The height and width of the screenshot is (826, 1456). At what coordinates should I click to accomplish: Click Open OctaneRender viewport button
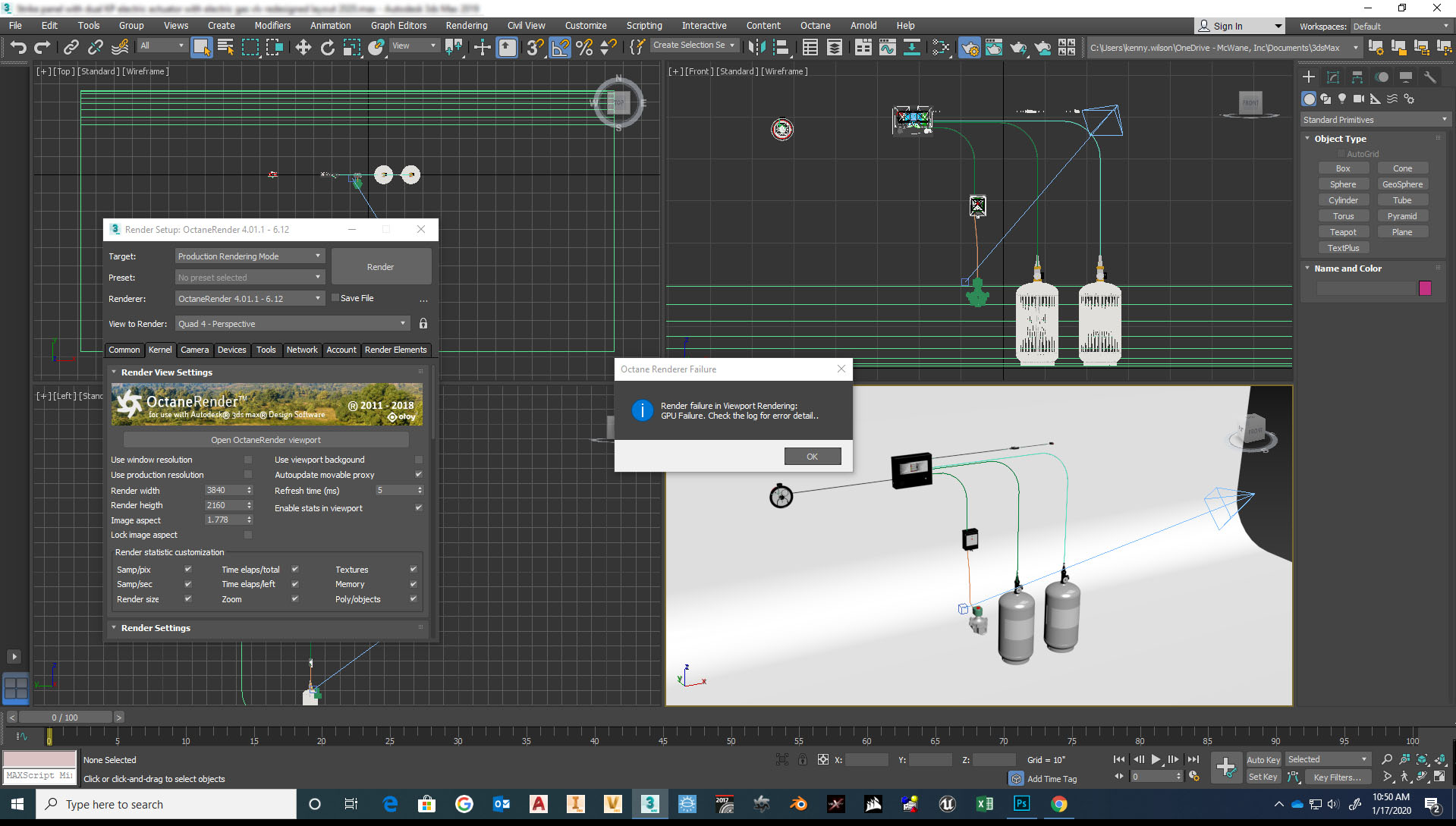[x=266, y=440]
